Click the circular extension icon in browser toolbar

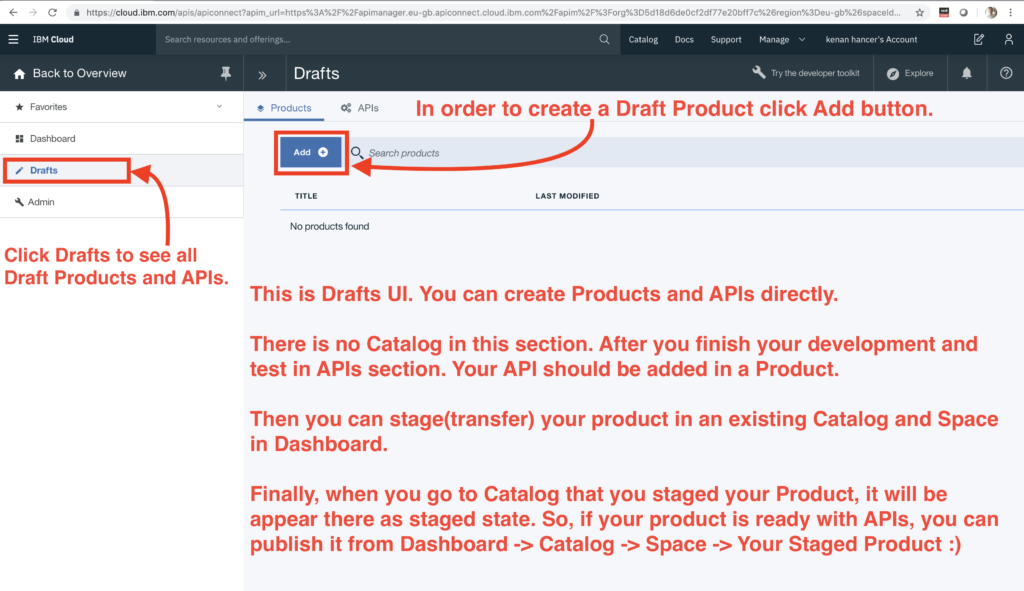coord(963,12)
